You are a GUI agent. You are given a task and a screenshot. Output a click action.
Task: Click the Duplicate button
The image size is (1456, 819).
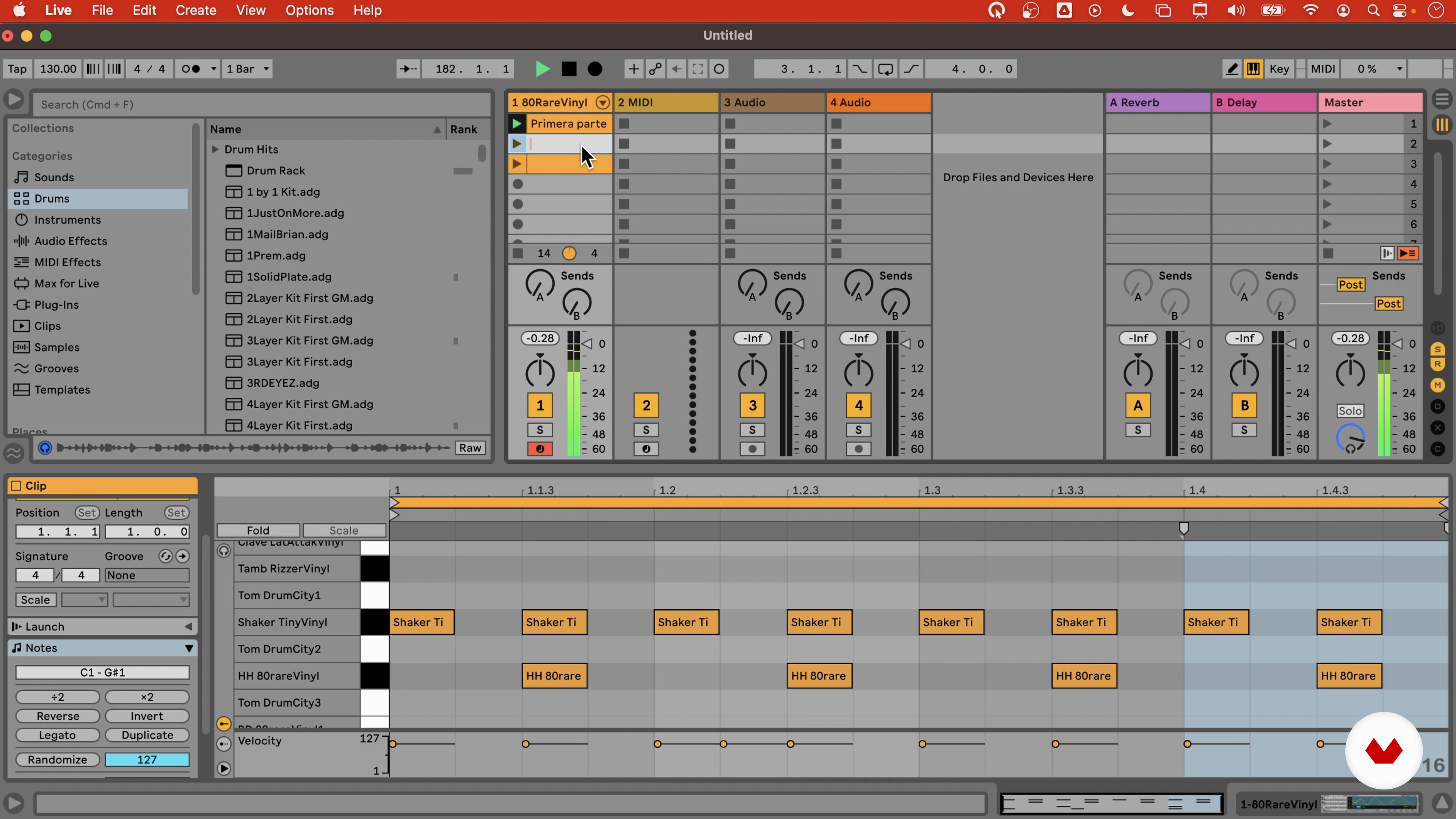[147, 735]
